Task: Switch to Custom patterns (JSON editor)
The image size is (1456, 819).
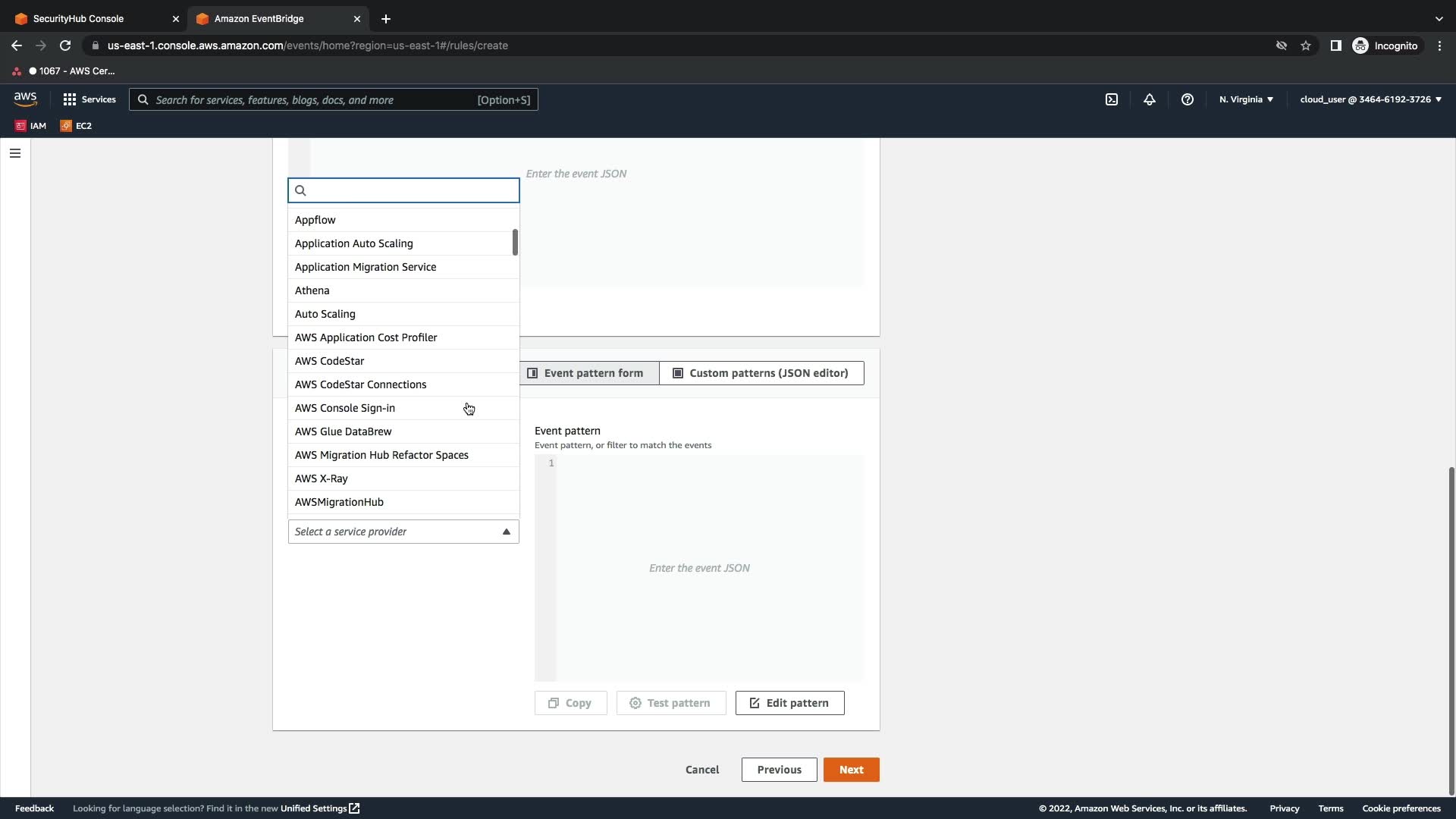Action: [761, 373]
